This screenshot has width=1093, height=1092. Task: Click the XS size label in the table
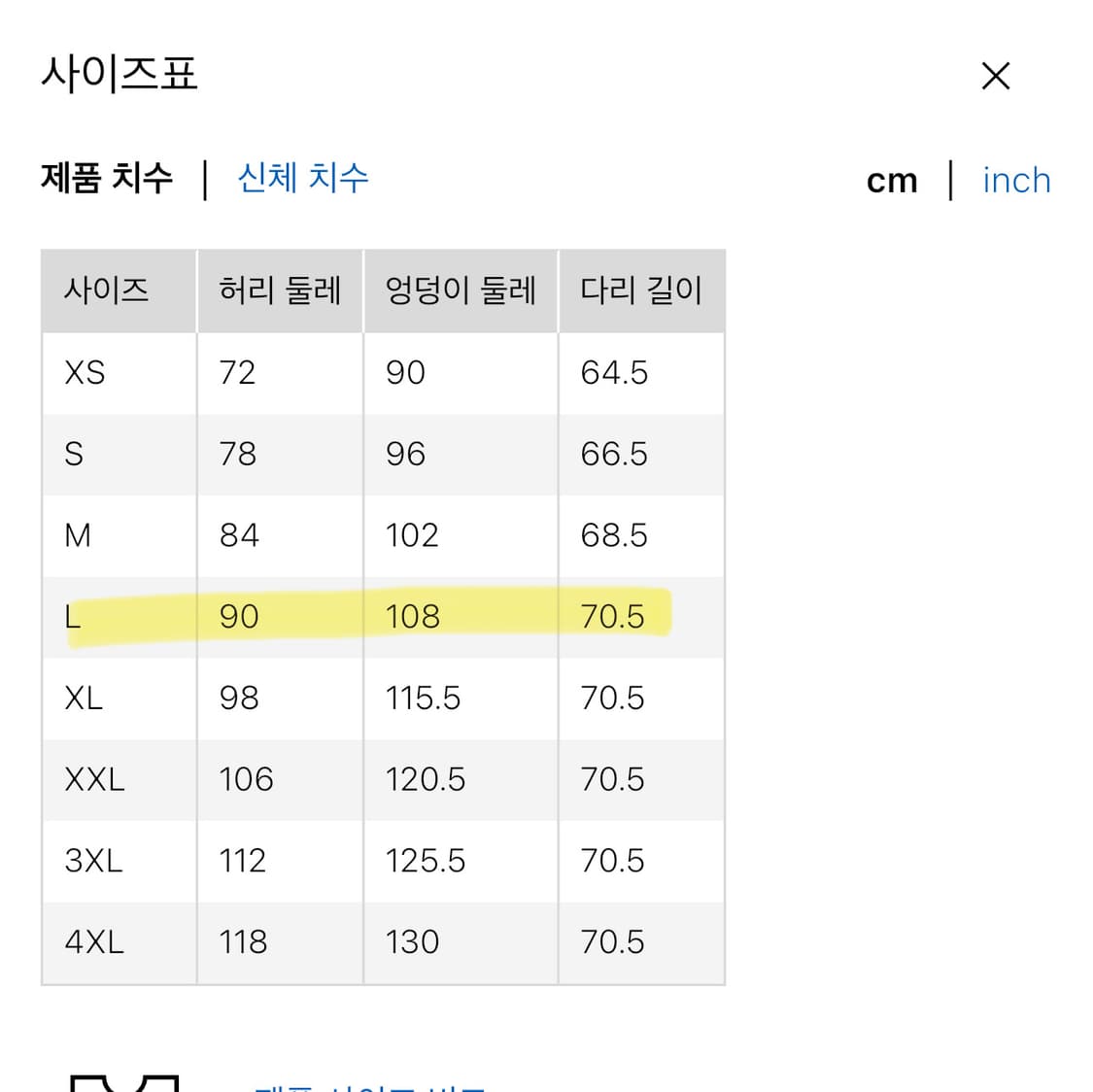(82, 372)
